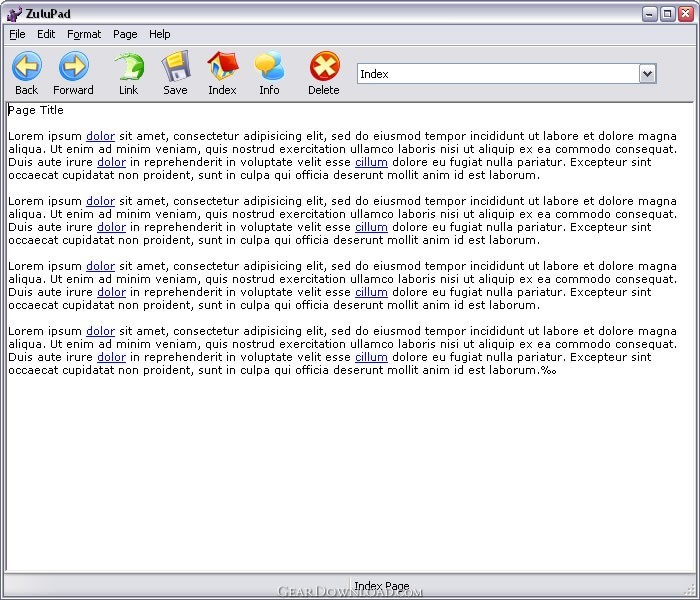The height and width of the screenshot is (600, 700).
Task: Go forward with the Forward arrow icon
Action: 74,66
